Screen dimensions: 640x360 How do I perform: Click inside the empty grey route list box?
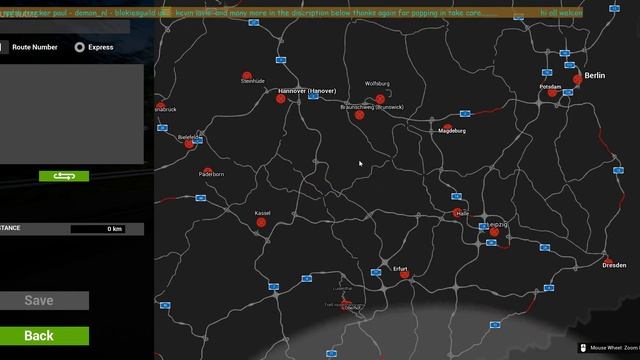[71, 114]
